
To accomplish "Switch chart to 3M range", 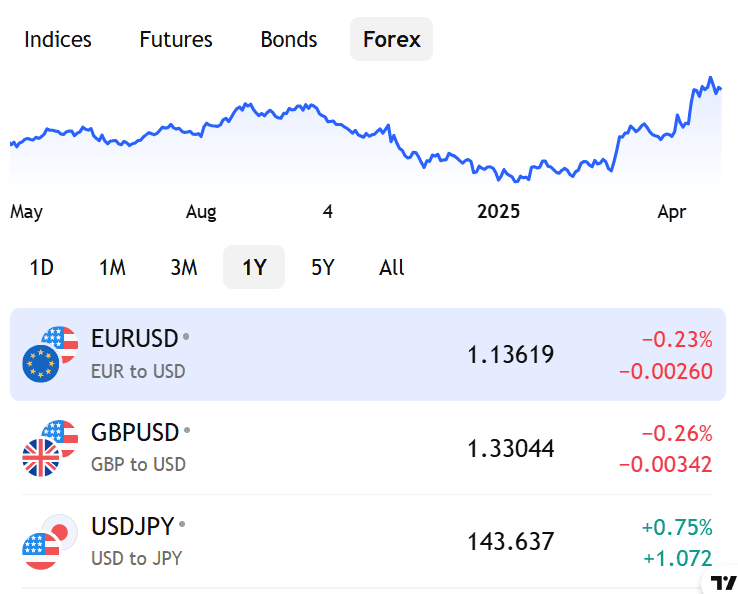I will (184, 267).
